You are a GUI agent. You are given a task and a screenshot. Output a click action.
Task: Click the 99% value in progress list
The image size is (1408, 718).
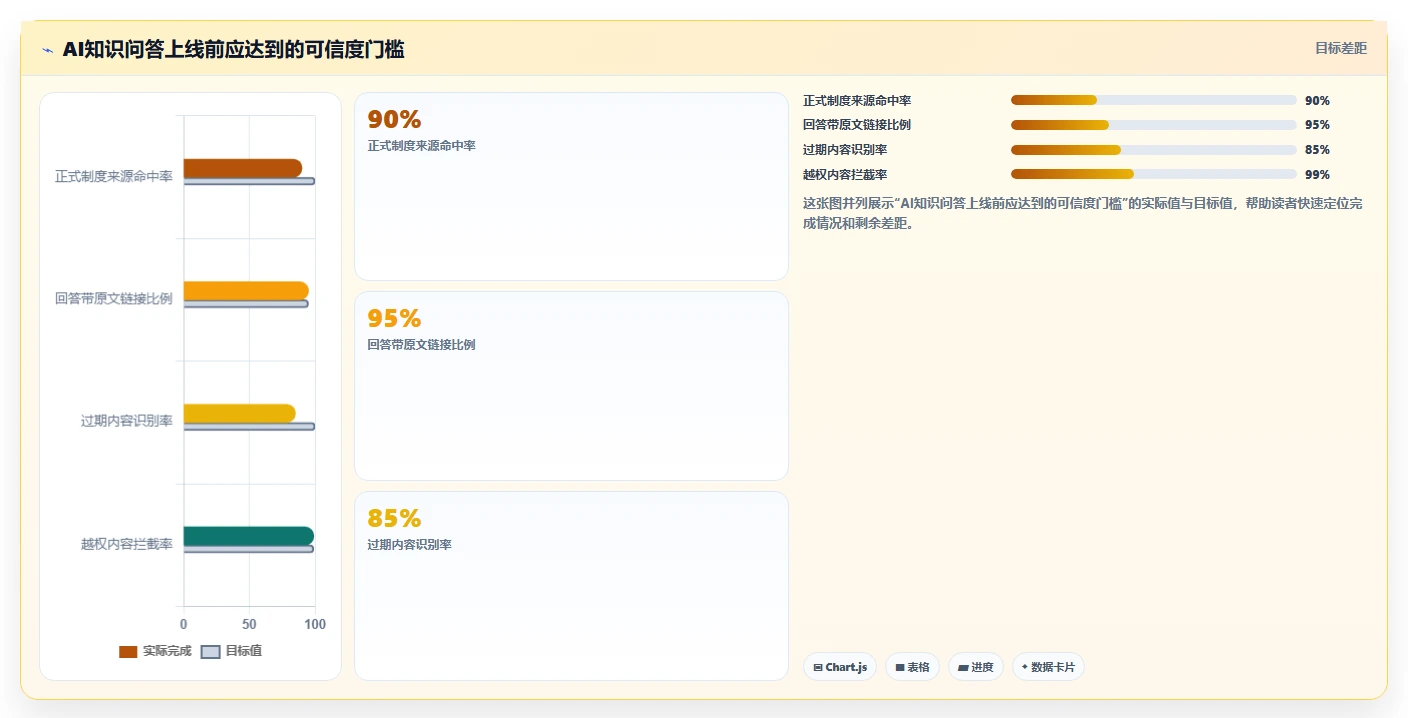(1317, 175)
